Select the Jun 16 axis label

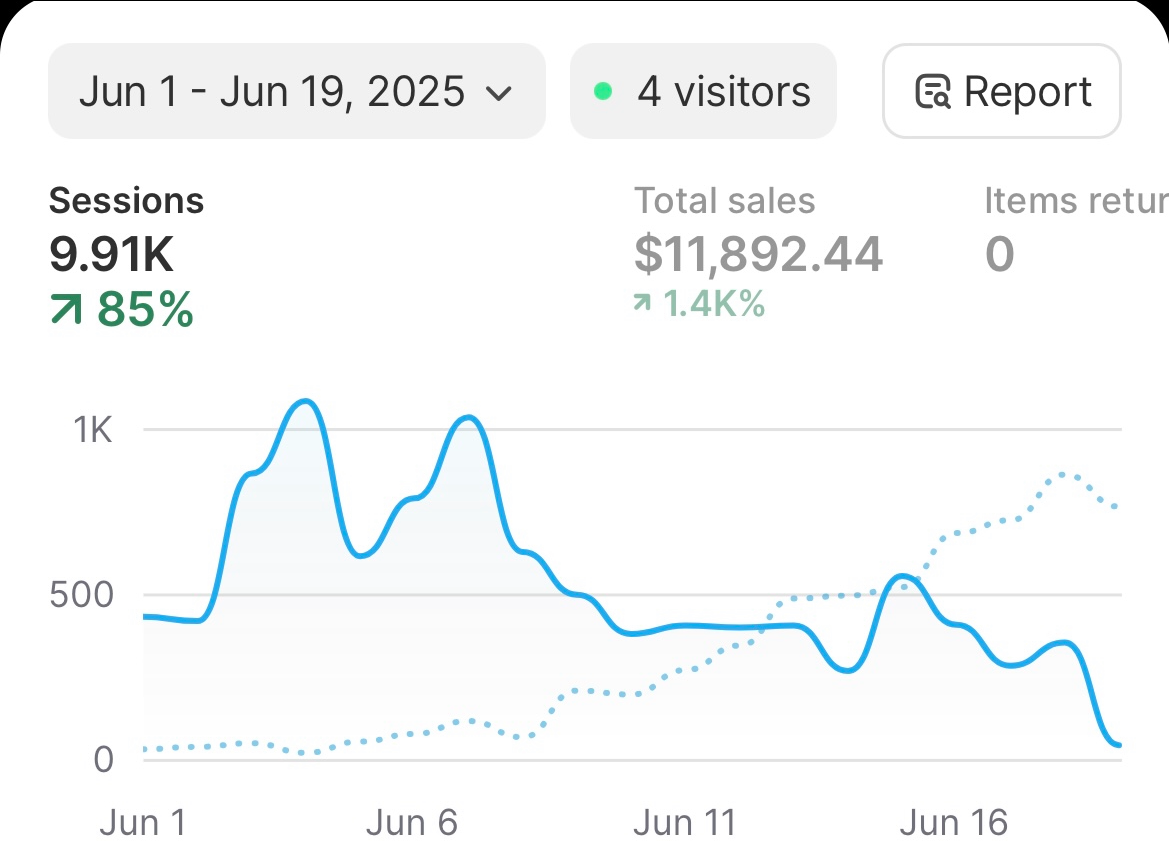click(953, 822)
